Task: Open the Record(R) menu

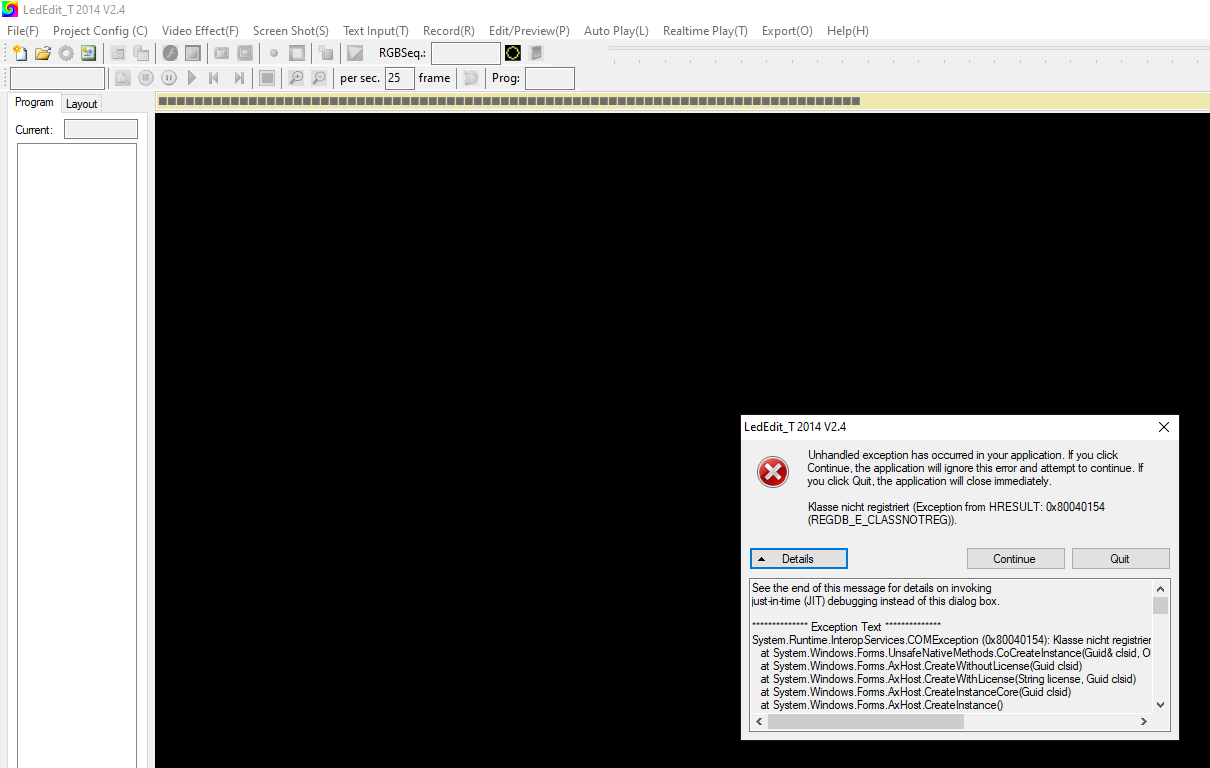Action: tap(449, 31)
